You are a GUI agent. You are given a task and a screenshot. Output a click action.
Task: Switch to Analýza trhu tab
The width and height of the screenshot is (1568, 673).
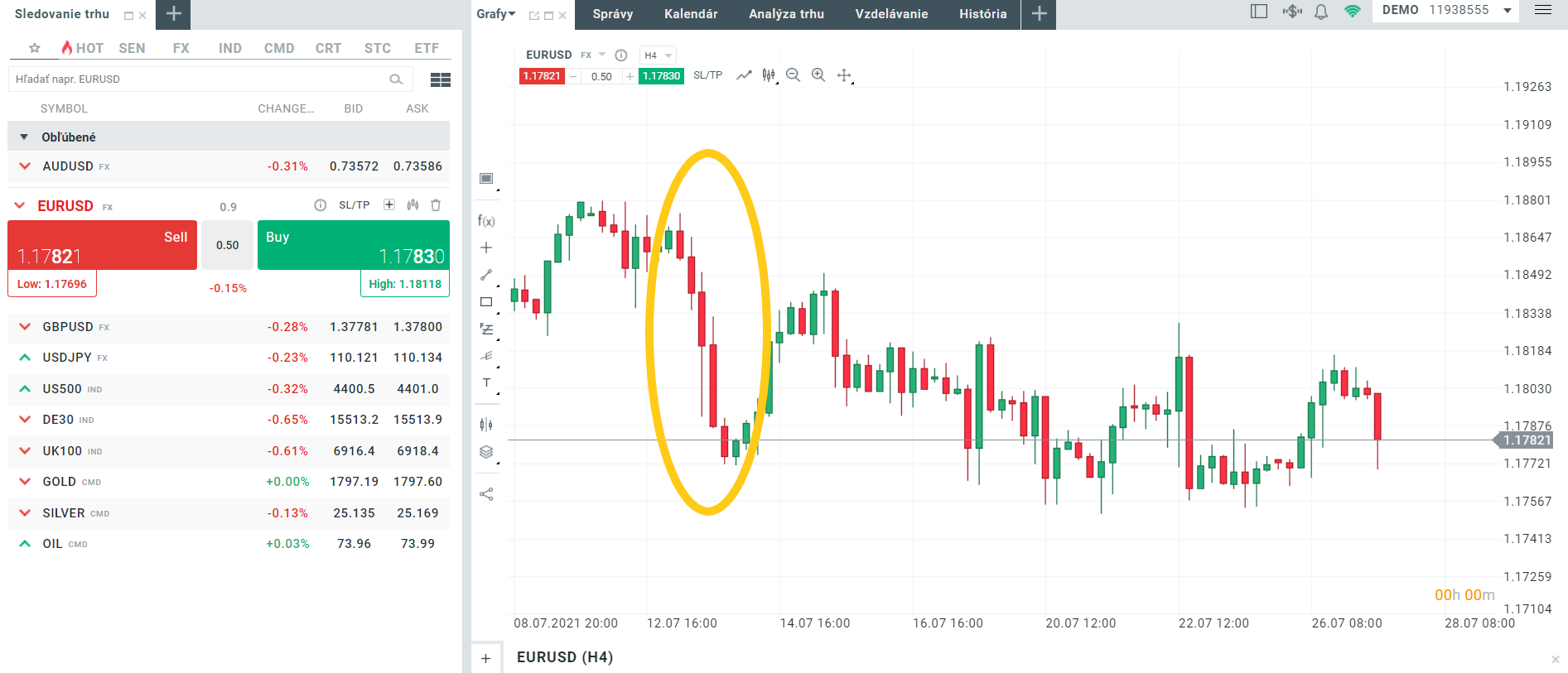point(786,14)
